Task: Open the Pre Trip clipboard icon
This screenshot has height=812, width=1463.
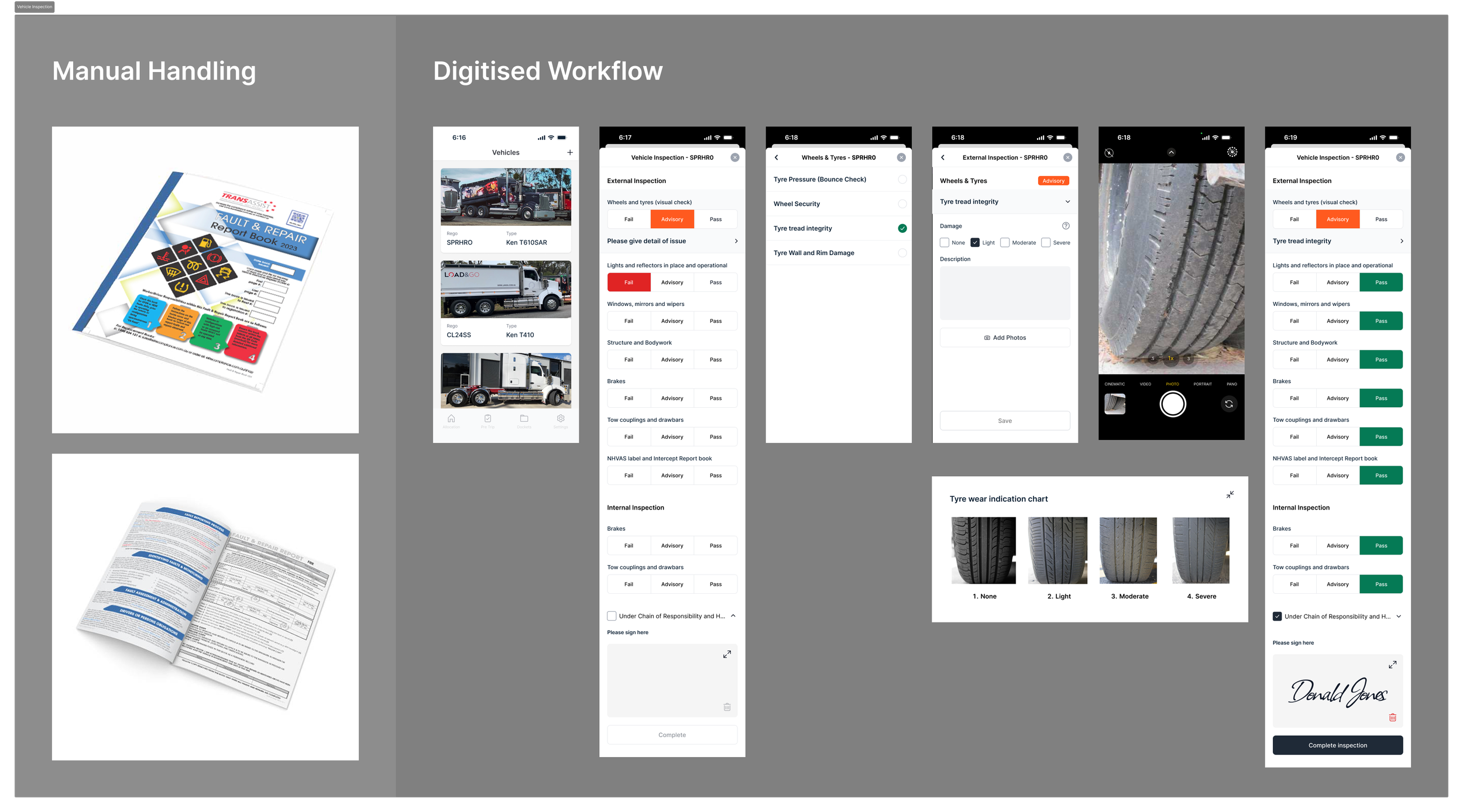Action: click(487, 419)
